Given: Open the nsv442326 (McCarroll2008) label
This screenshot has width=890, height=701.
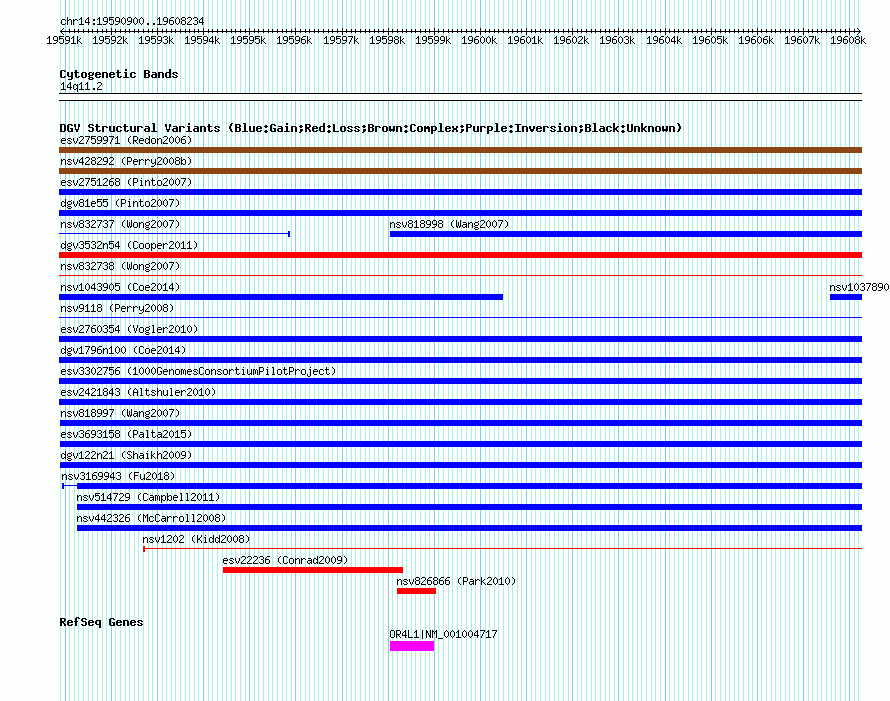Looking at the screenshot, I should point(151,518).
